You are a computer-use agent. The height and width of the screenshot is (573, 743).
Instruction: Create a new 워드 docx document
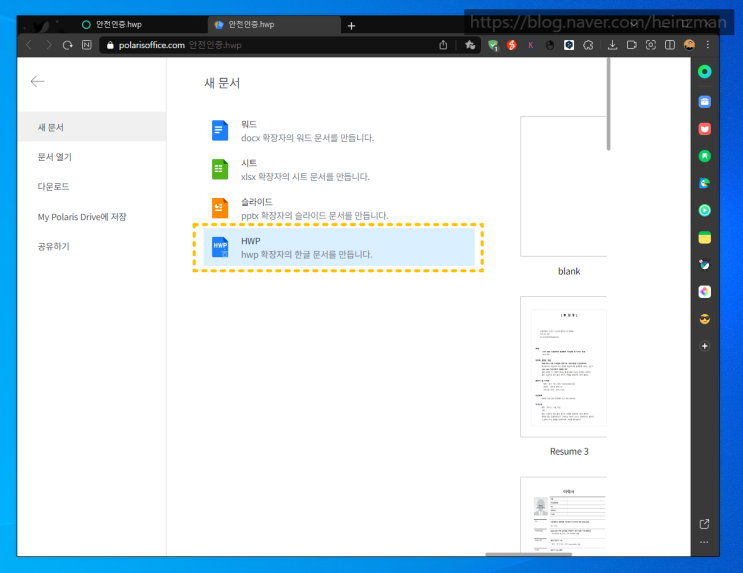point(339,131)
